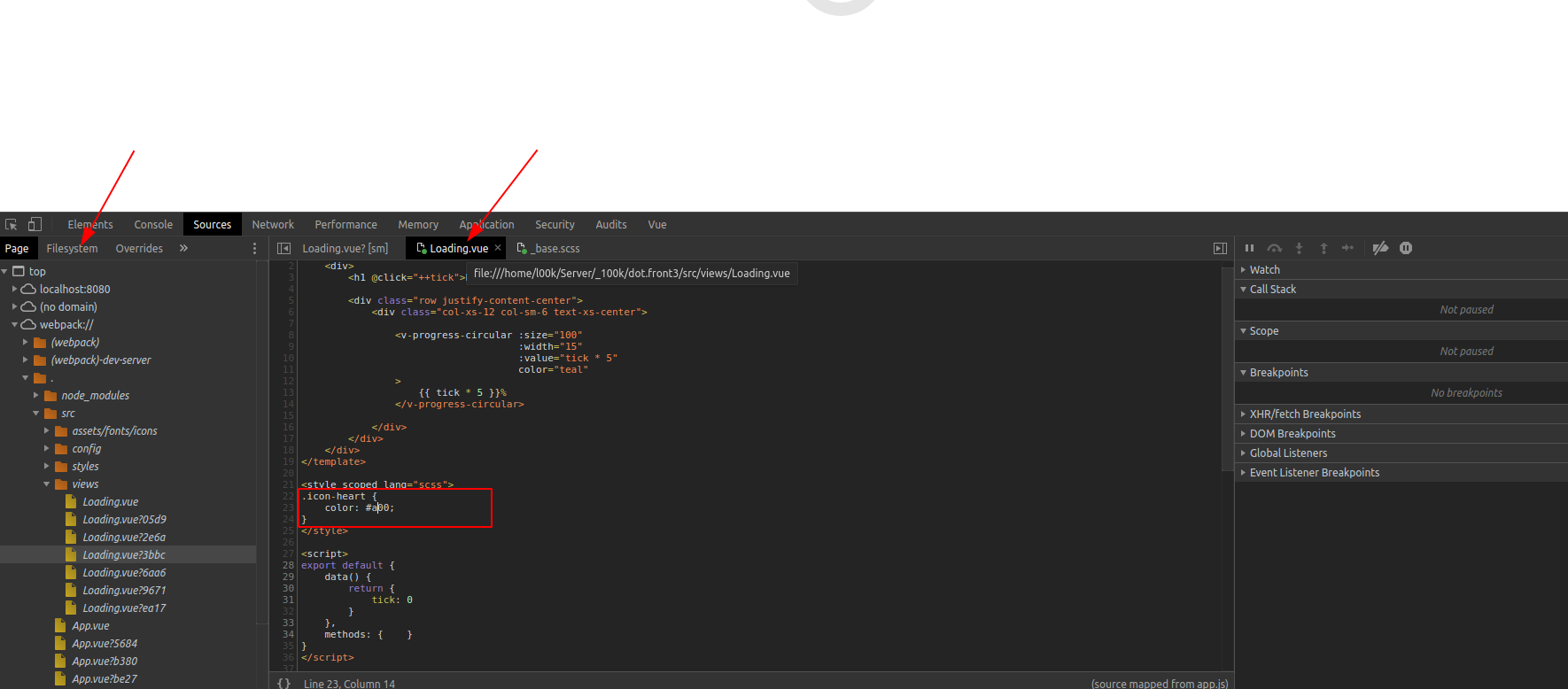Open the Vue devtools panel

coord(657,225)
